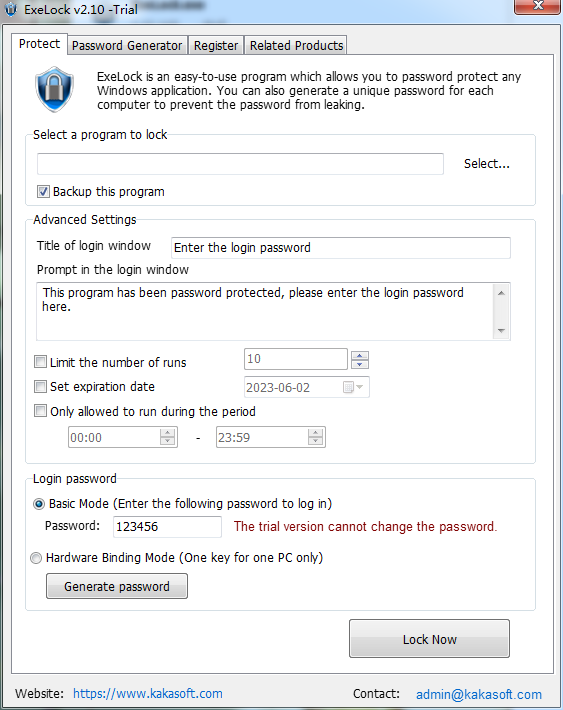Decrease the 23:59 end time spinner
Screen dimensions: 563x710
pos(315,441)
